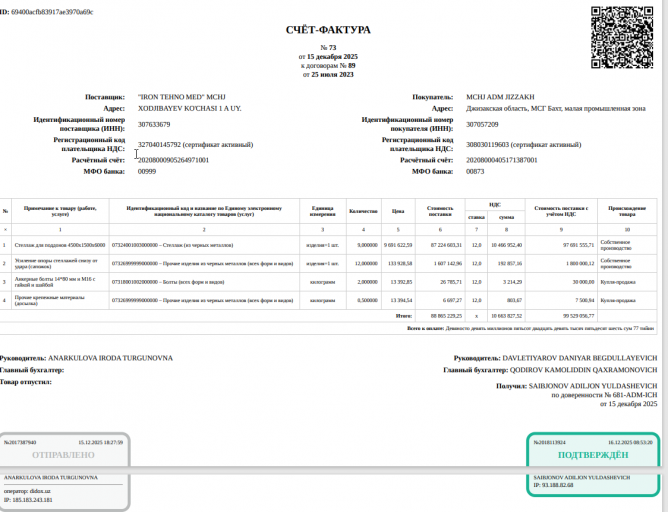Select row 1 price 9 691 622,59

pyautogui.click(x=398, y=245)
